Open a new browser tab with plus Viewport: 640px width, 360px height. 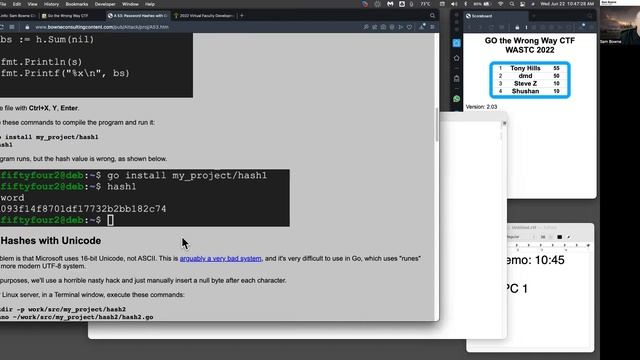click(x=242, y=16)
